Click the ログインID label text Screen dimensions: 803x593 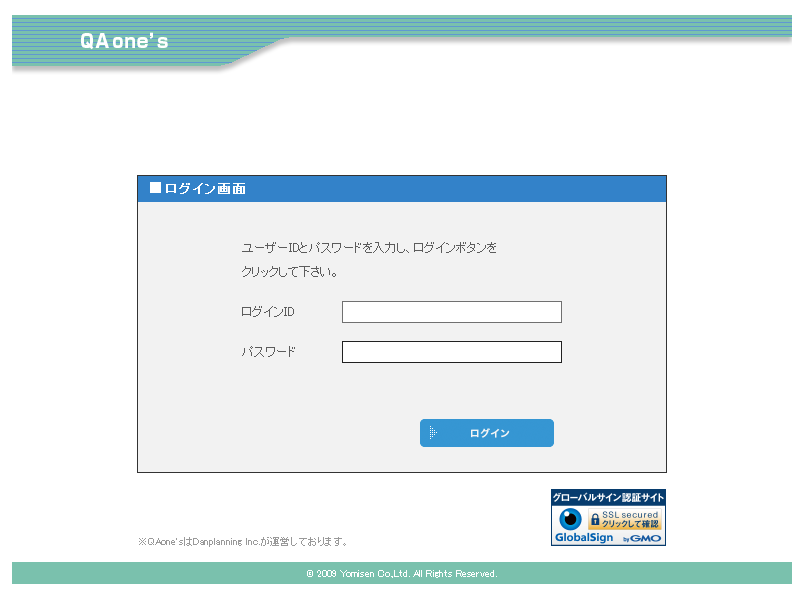[x=267, y=312]
